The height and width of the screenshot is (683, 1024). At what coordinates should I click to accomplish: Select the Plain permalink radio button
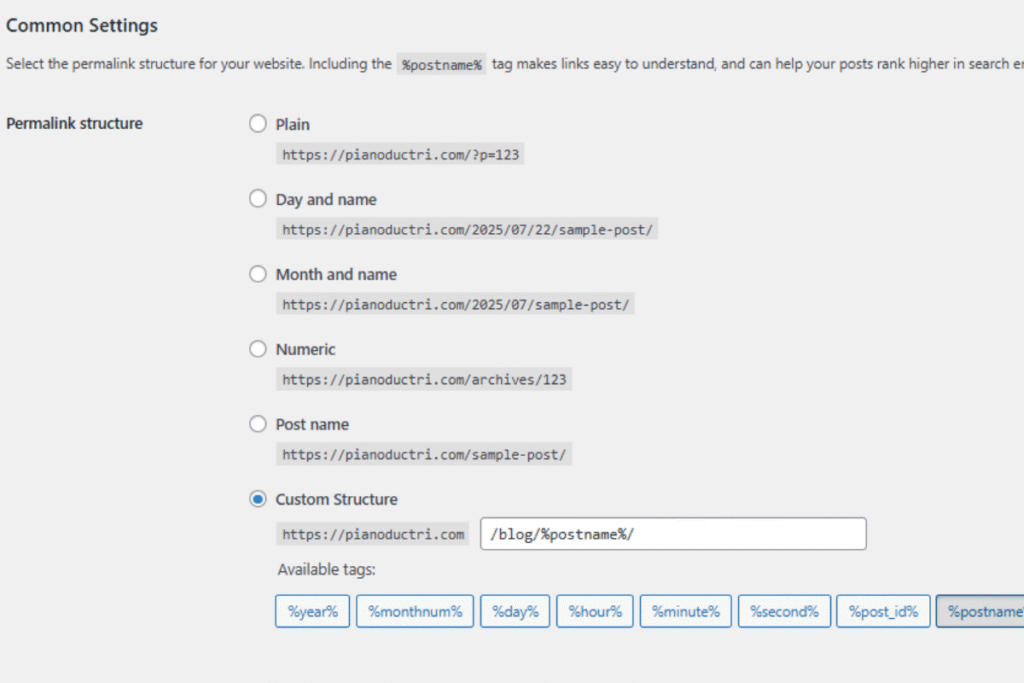tap(258, 124)
